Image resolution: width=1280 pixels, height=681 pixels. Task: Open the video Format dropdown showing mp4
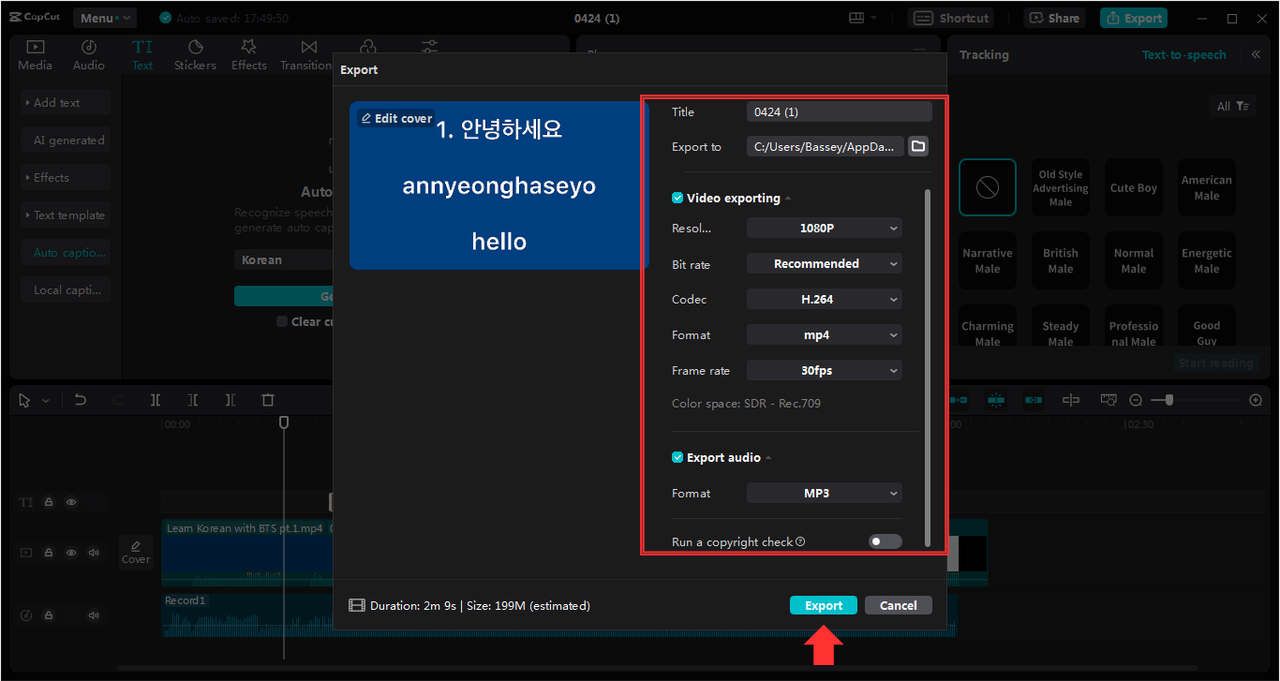tap(824, 335)
